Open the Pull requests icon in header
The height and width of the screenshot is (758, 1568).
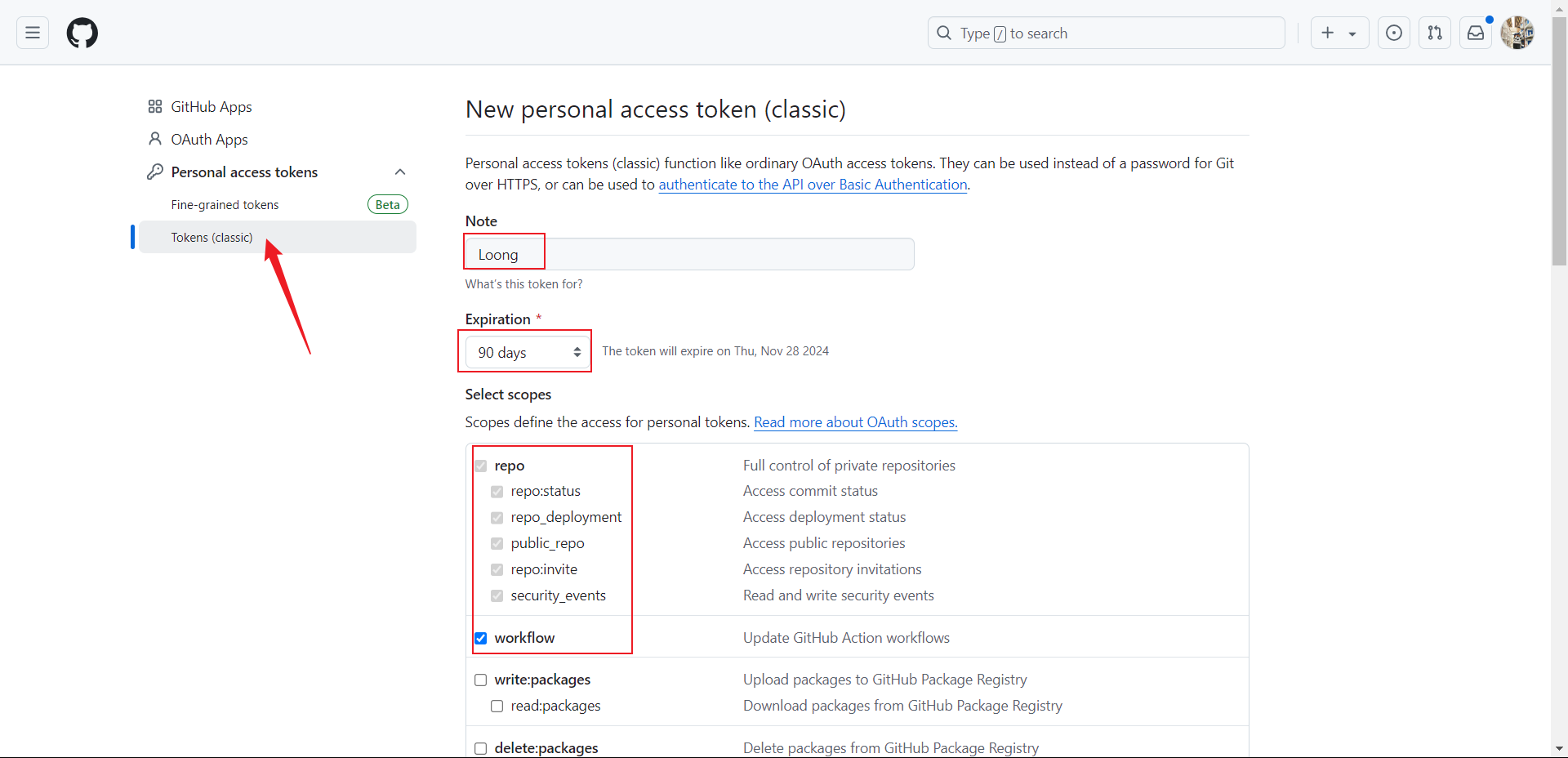1435,33
